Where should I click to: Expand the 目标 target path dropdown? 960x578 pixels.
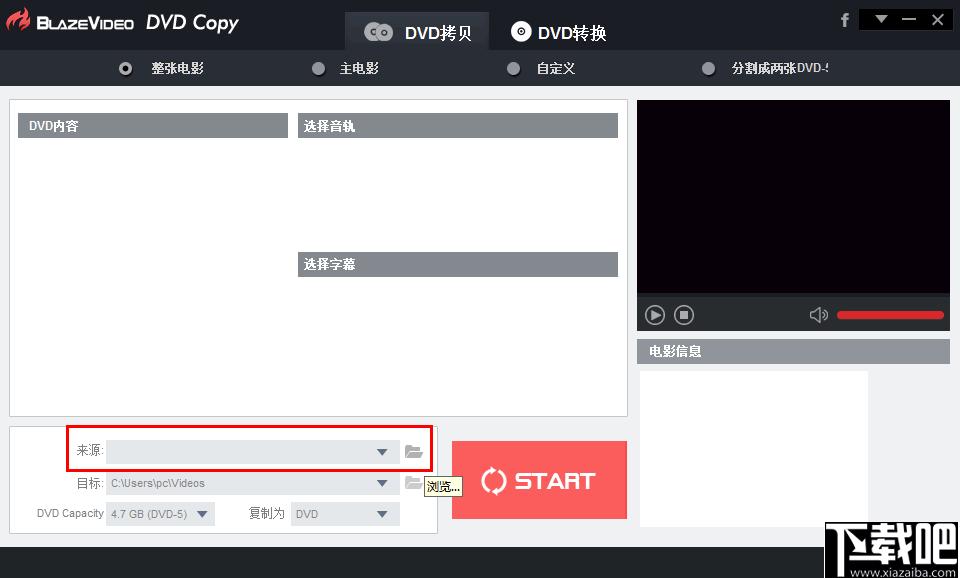coord(382,483)
